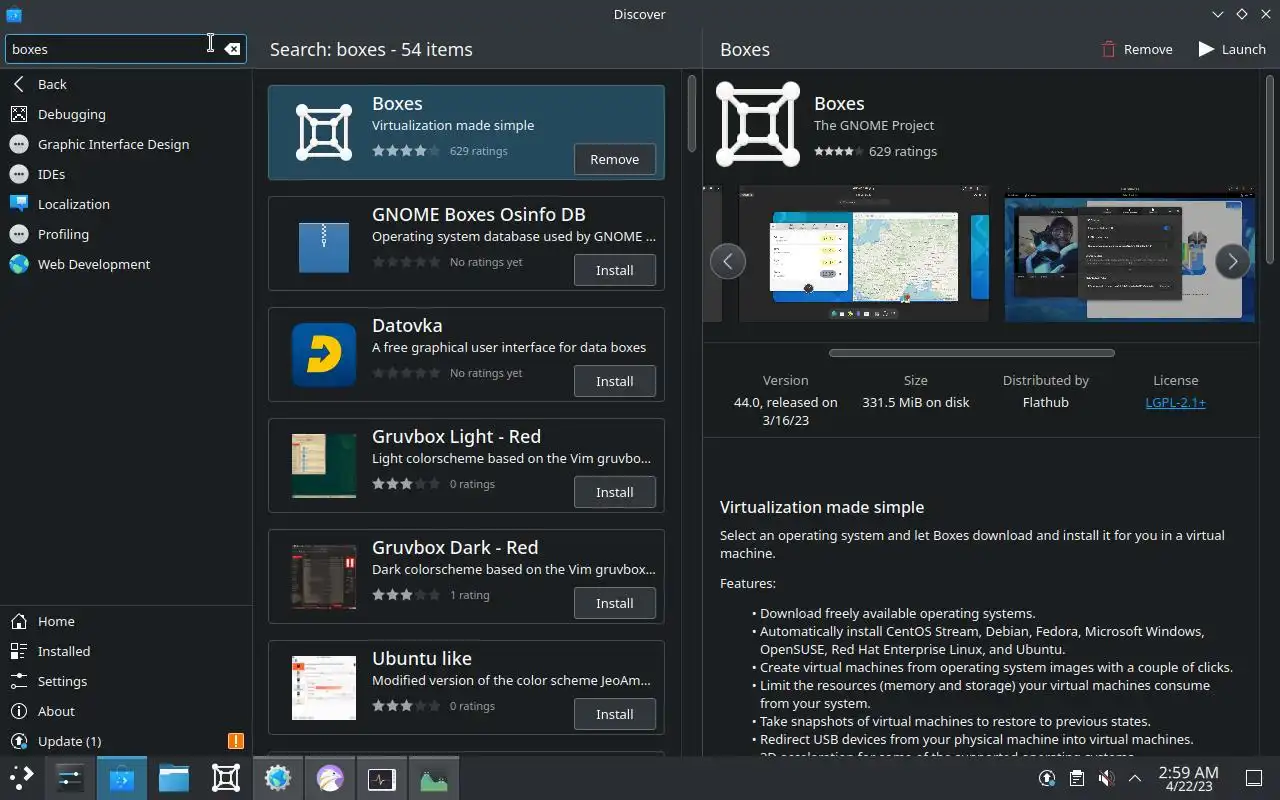Select the IDEs category
This screenshot has width=1280, height=800.
click(126, 174)
